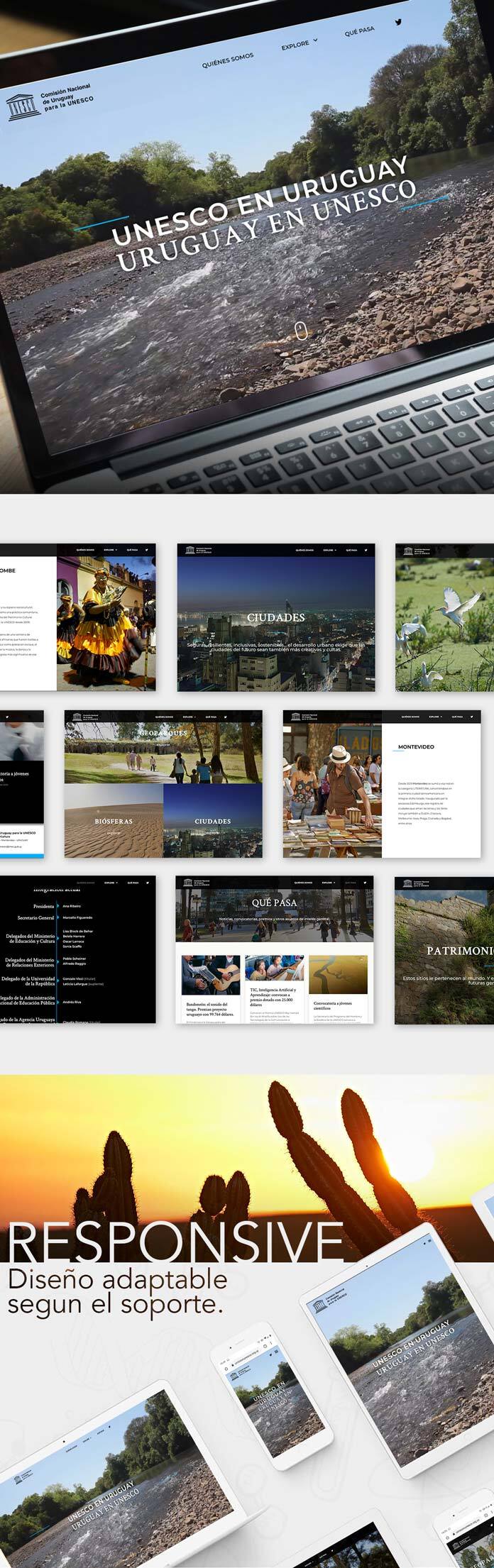The image size is (494, 1568).
Task: Expand EXPLORE on the Integración actual screen
Action: click(110, 883)
